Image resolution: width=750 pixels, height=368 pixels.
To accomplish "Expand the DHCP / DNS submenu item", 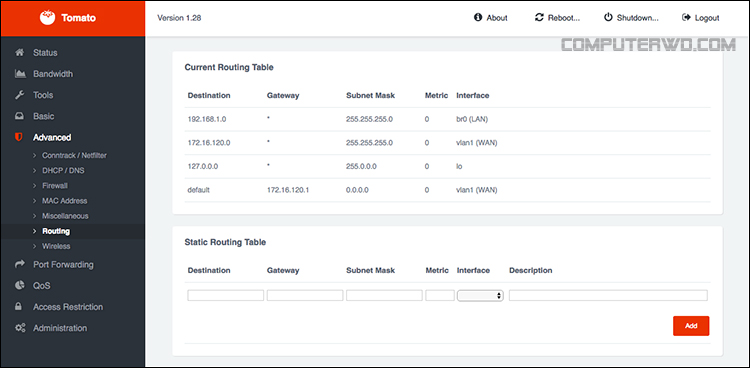I will (63, 170).
